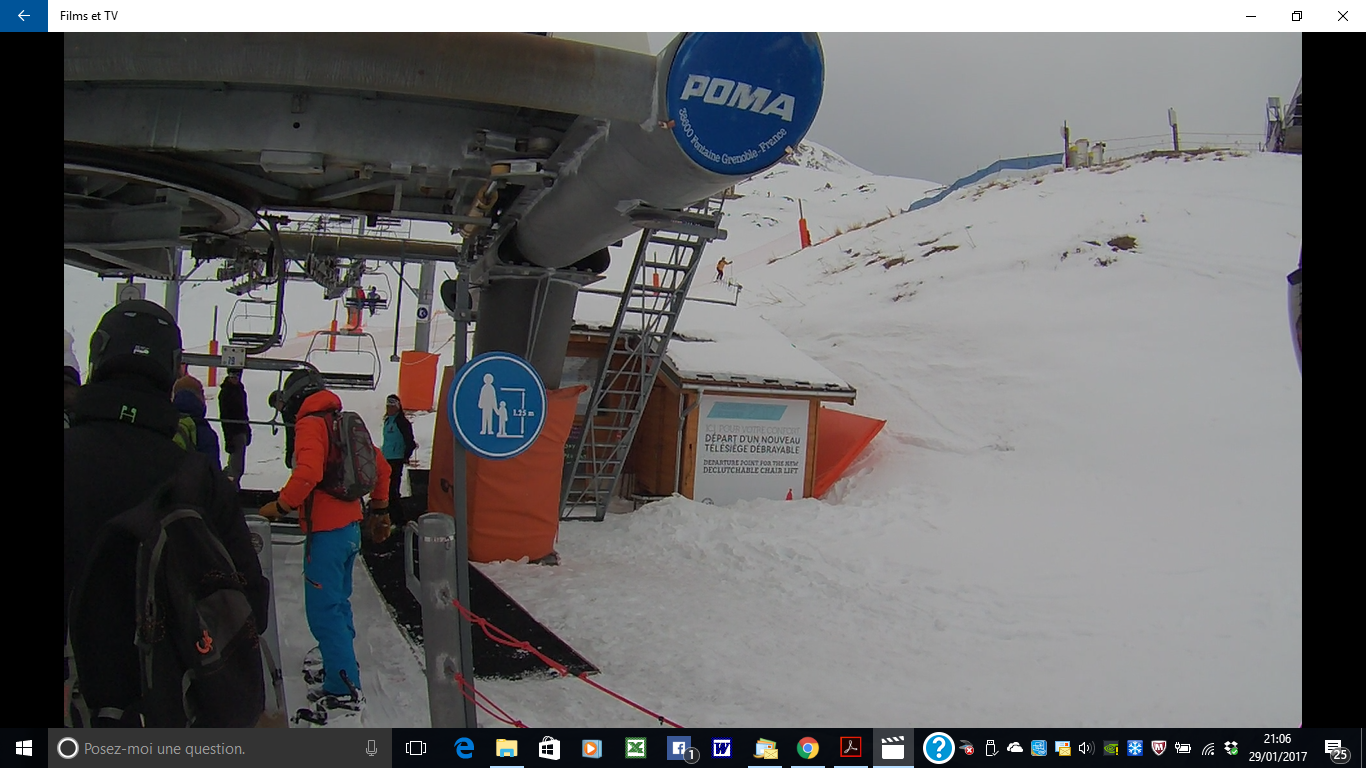Activate the Cortana microphone

click(372, 748)
